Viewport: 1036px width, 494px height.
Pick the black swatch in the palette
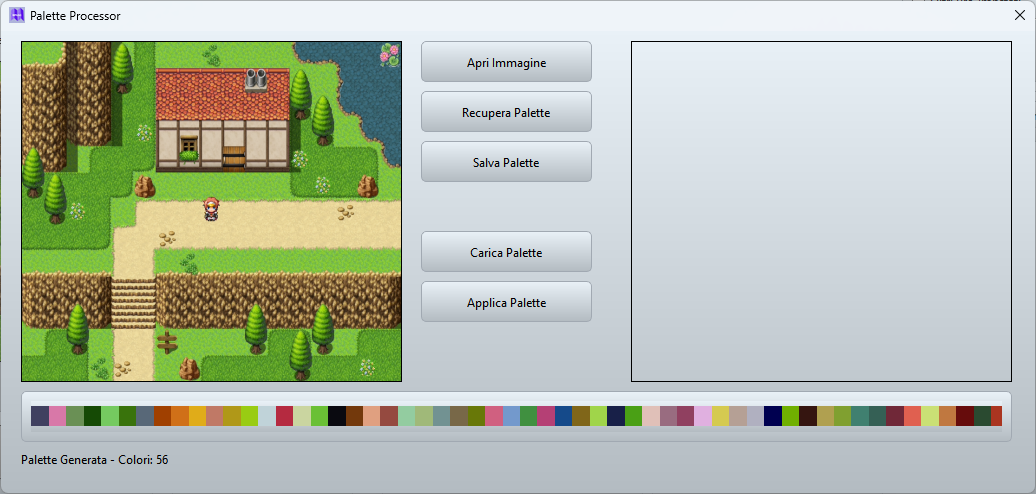(x=335, y=416)
